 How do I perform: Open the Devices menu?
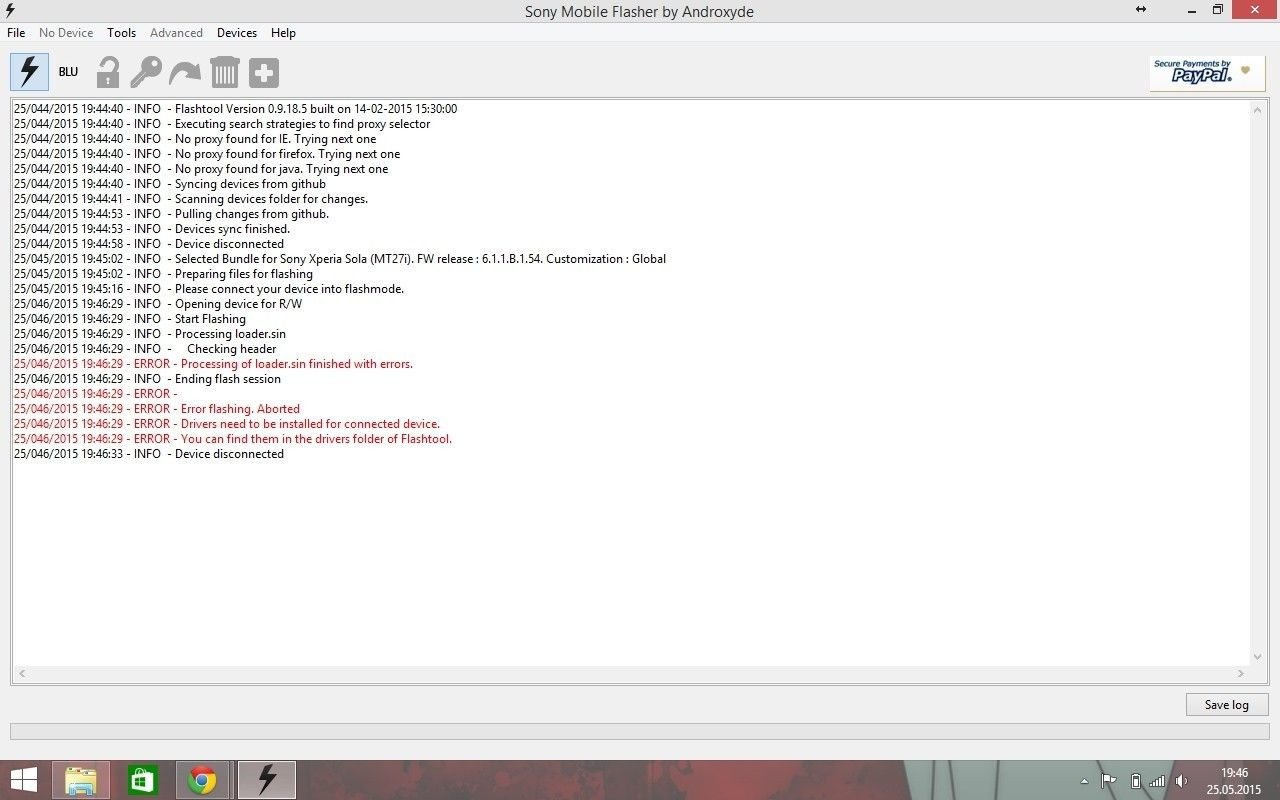coord(237,33)
